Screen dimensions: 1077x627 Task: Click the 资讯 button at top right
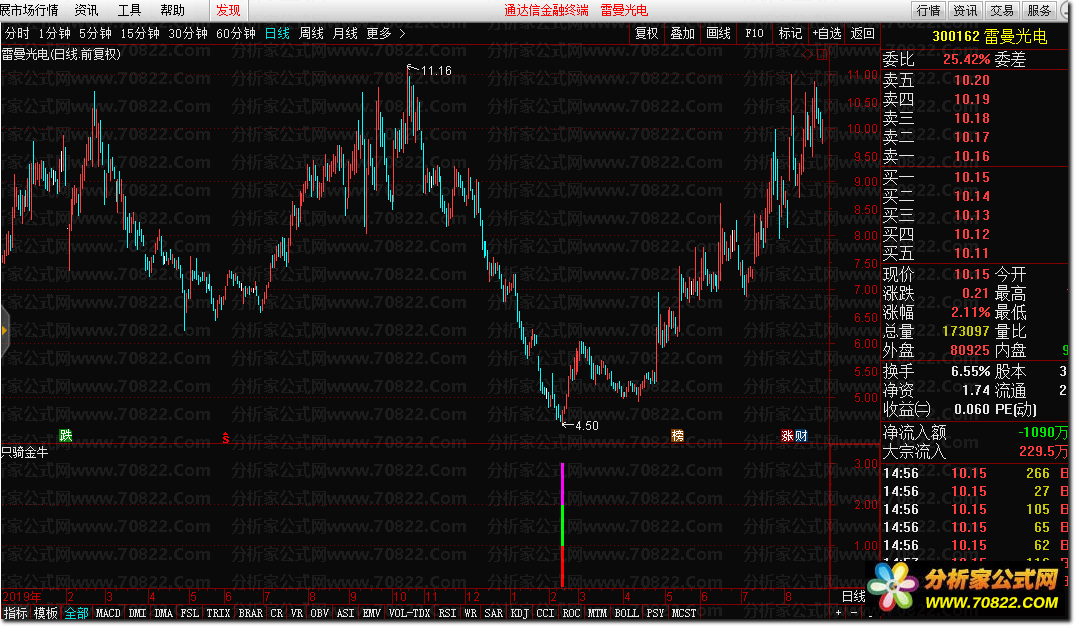click(x=965, y=10)
